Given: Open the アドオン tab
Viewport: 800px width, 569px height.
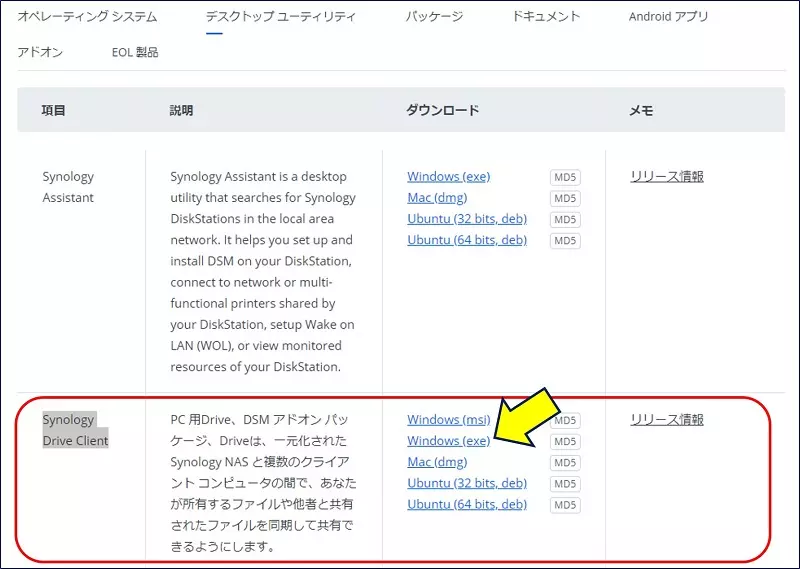Looking at the screenshot, I should coord(40,52).
